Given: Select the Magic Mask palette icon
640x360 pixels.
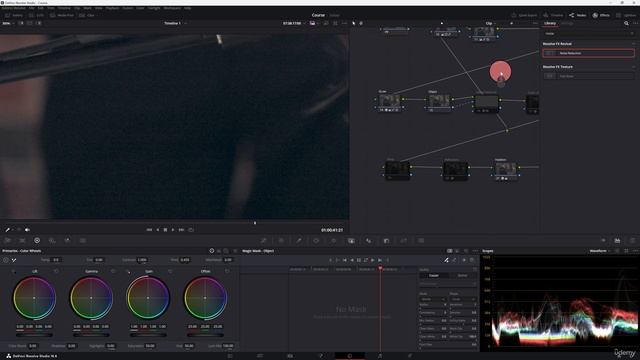Looking at the screenshot, I should [x=351, y=241].
